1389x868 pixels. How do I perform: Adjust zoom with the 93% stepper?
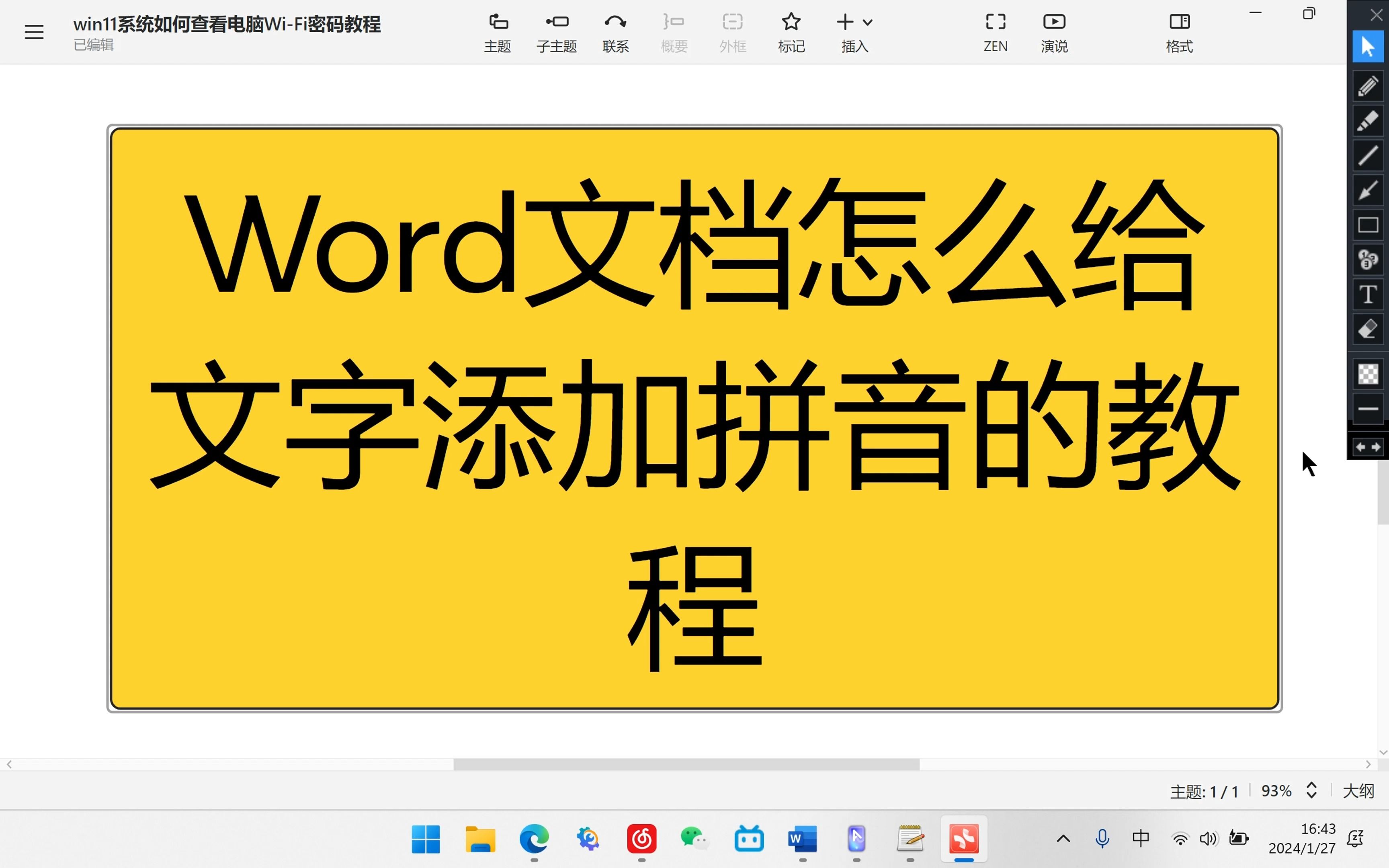(1311, 790)
